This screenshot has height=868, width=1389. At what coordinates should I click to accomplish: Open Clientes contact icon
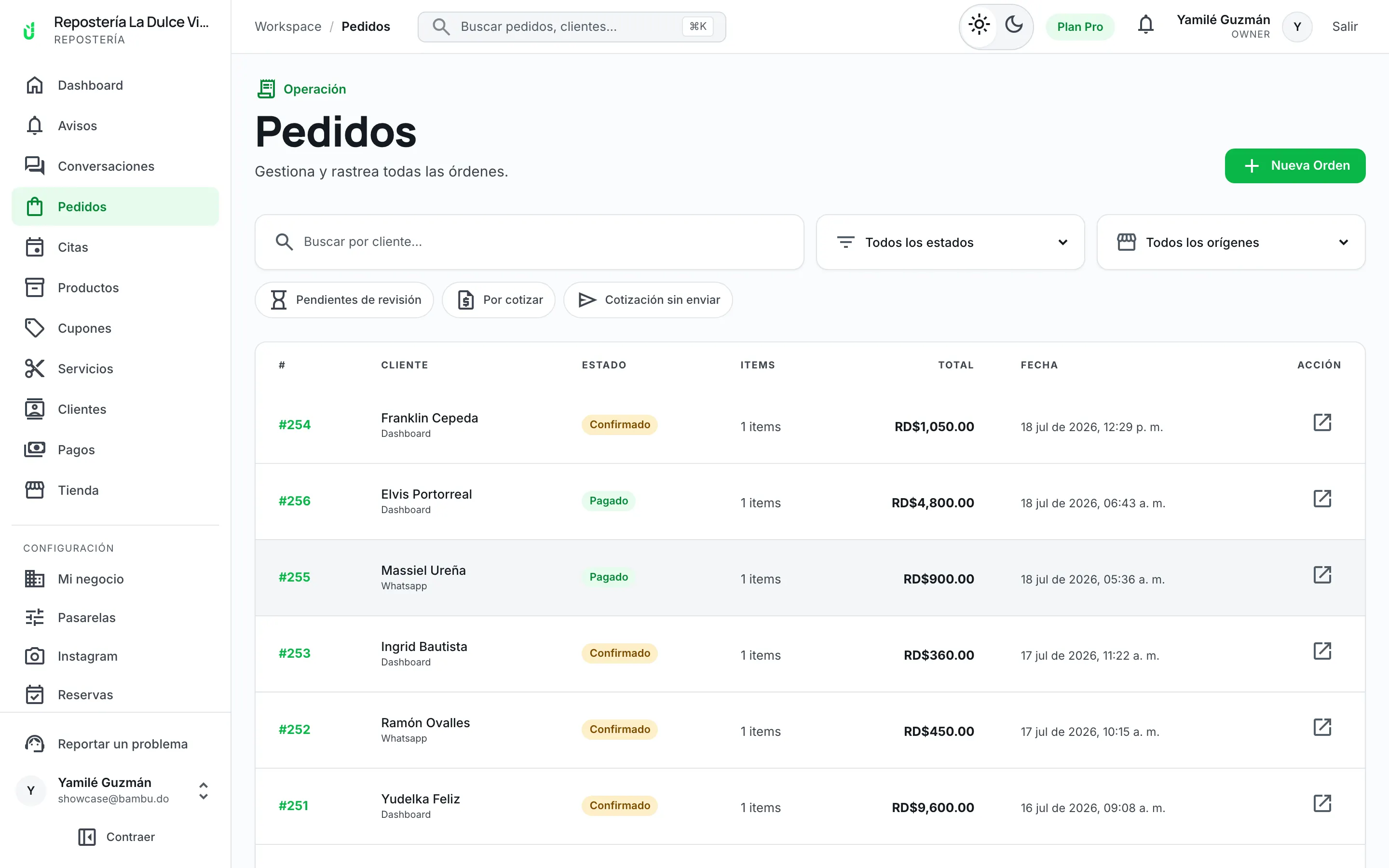pyautogui.click(x=34, y=409)
